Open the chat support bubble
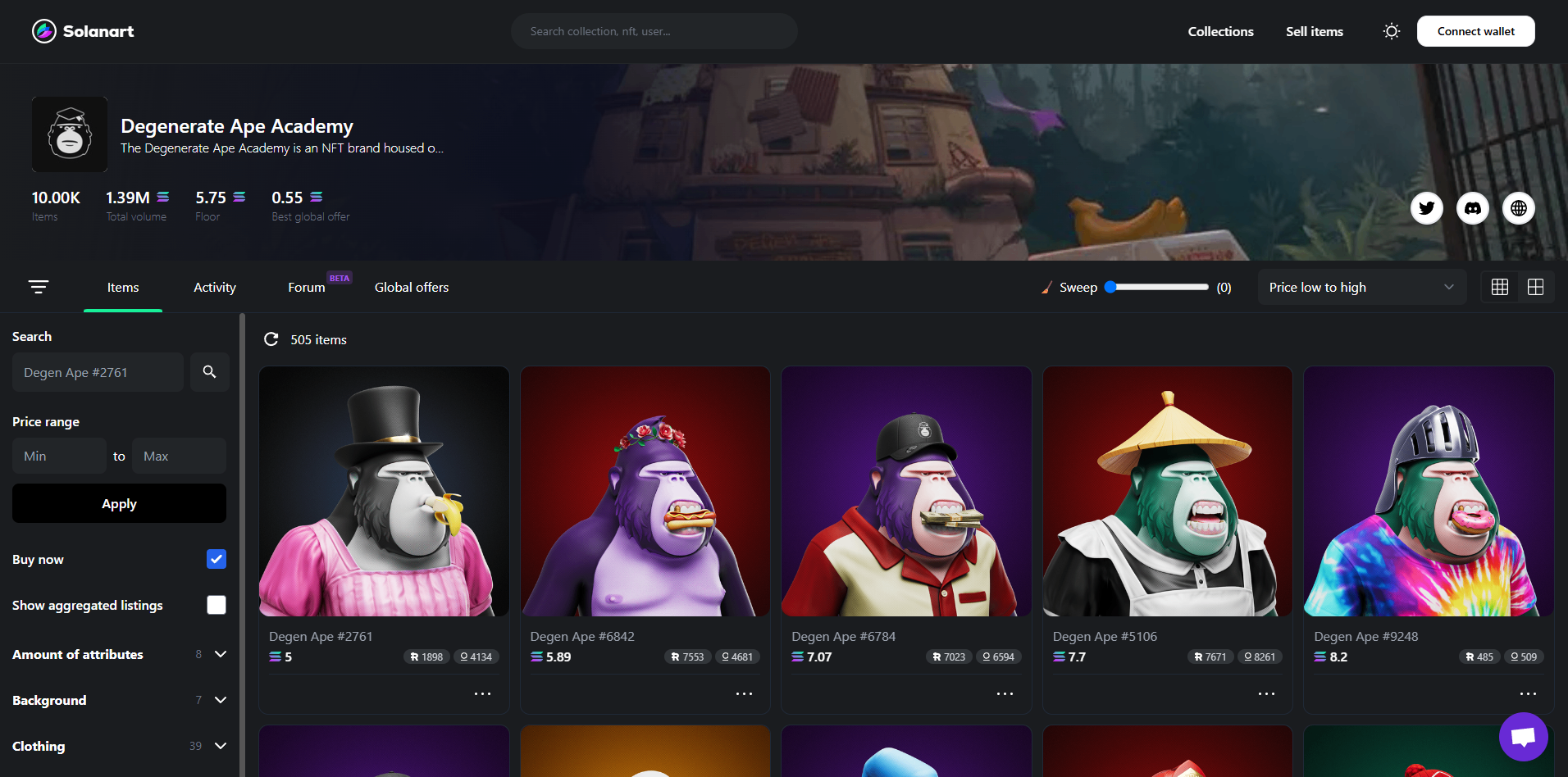 point(1523,737)
